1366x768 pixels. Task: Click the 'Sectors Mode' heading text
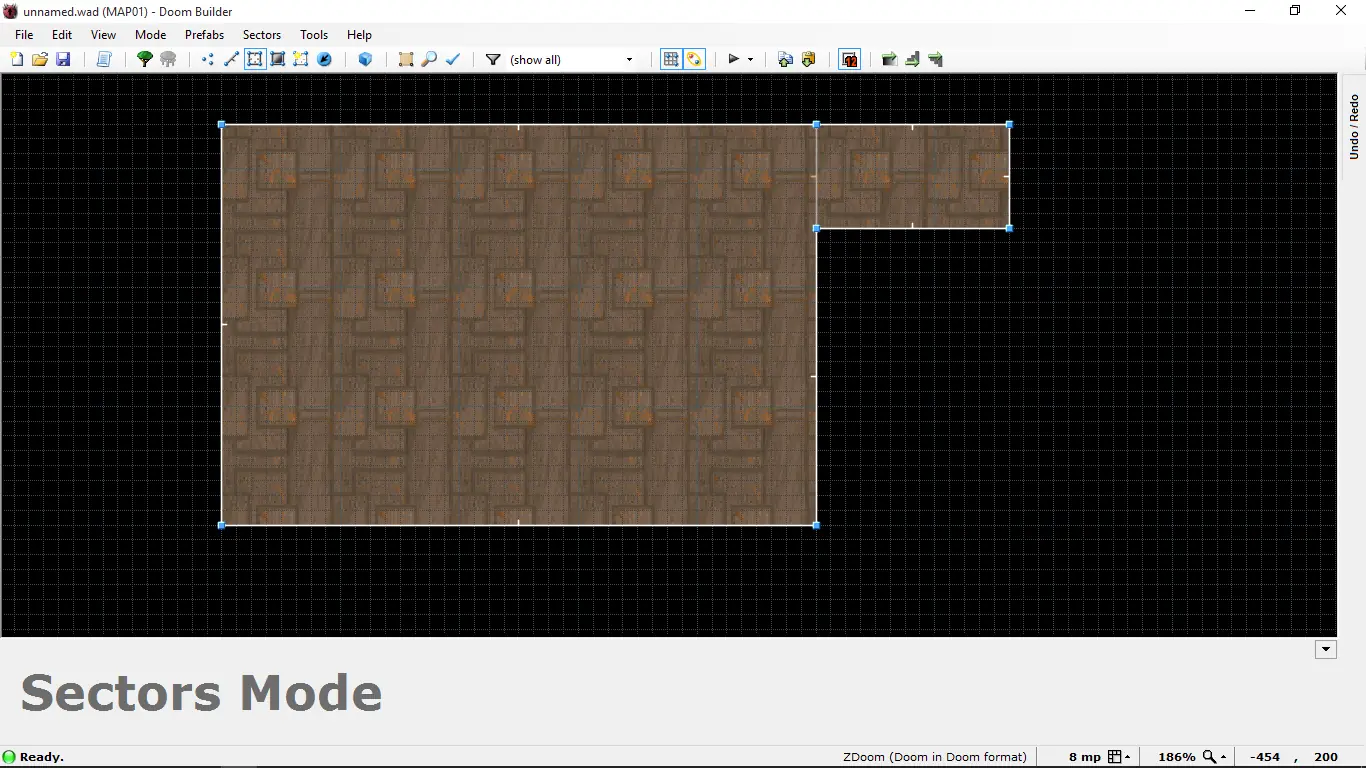point(201,693)
